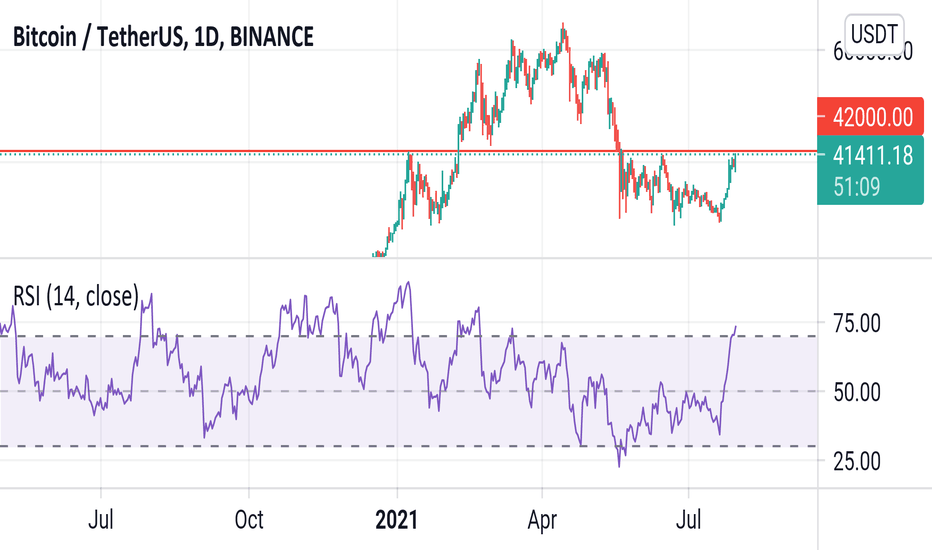Click the 2021 label on time axis
The image size is (932, 550).
pyautogui.click(x=396, y=520)
